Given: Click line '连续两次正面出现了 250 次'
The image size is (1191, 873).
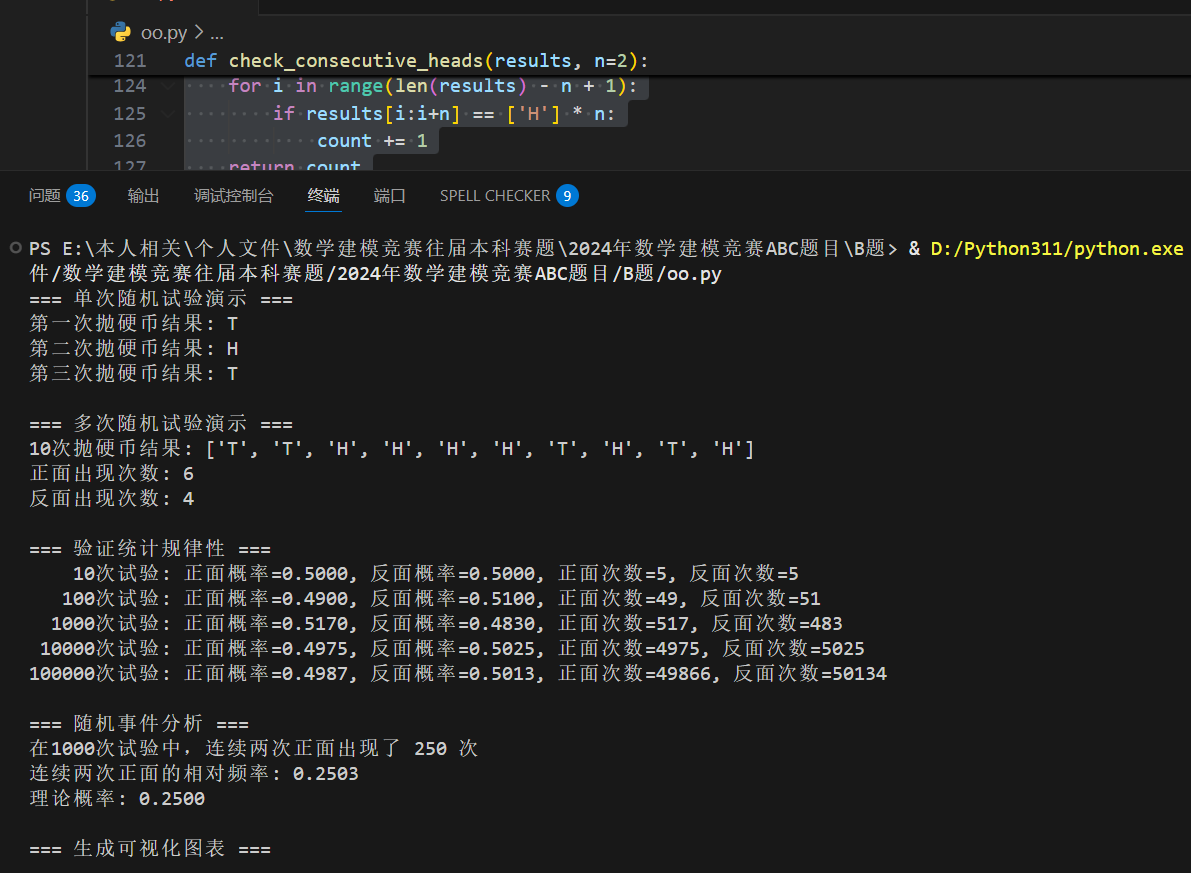Looking at the screenshot, I should (x=254, y=748).
